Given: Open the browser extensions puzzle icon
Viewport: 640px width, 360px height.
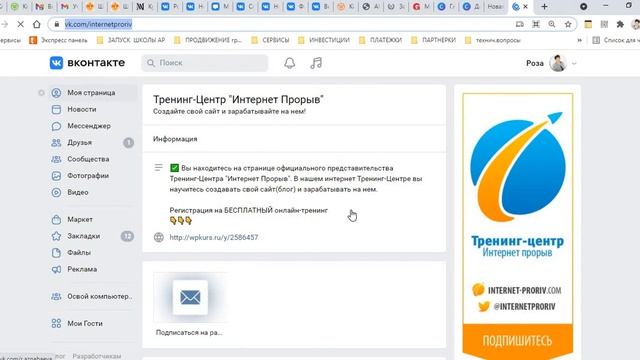Looking at the screenshot, I should pos(620,24).
